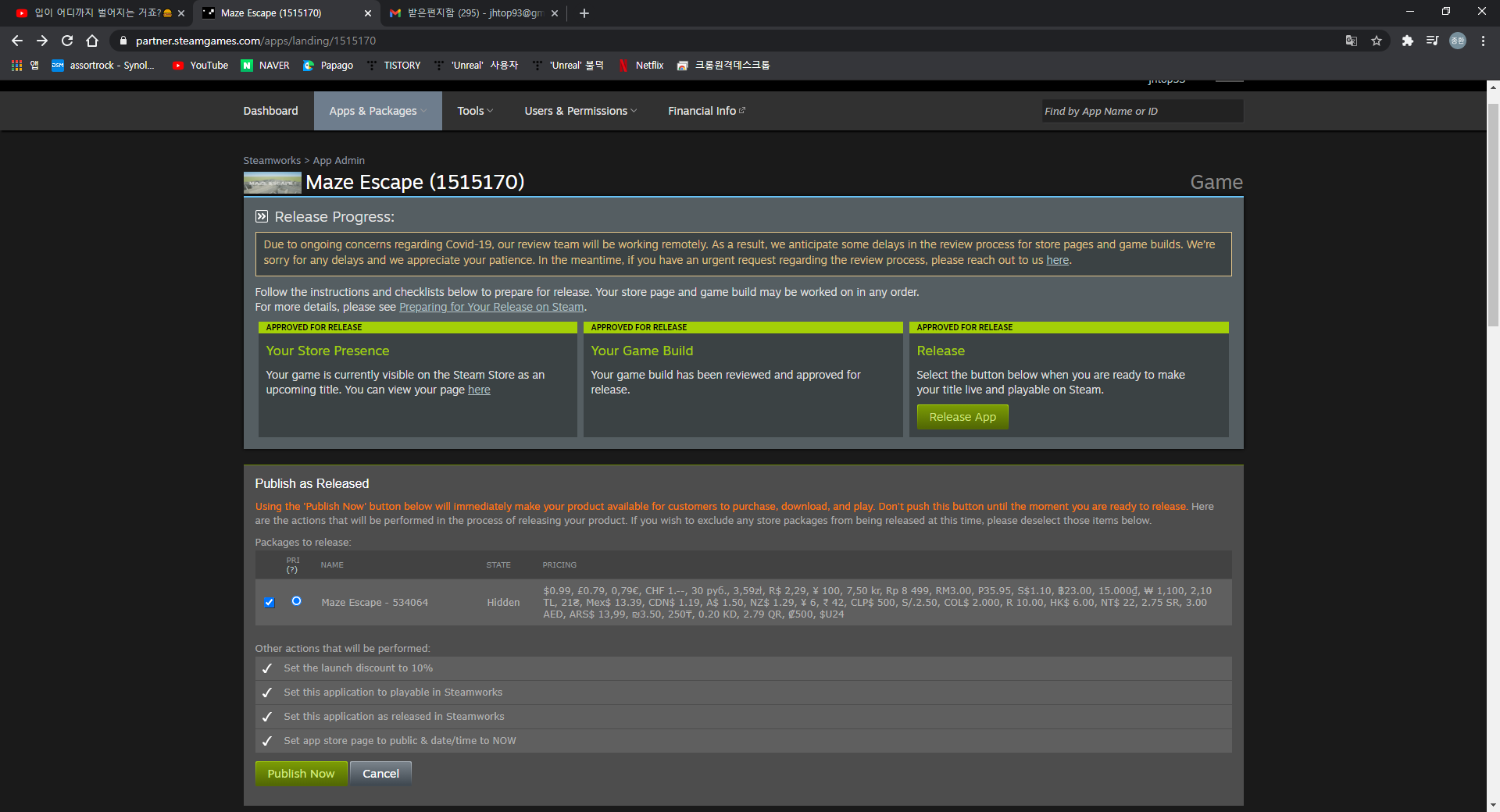Click 'Set app store page to public' row
This screenshot has height=812, width=1500.
coord(743,741)
